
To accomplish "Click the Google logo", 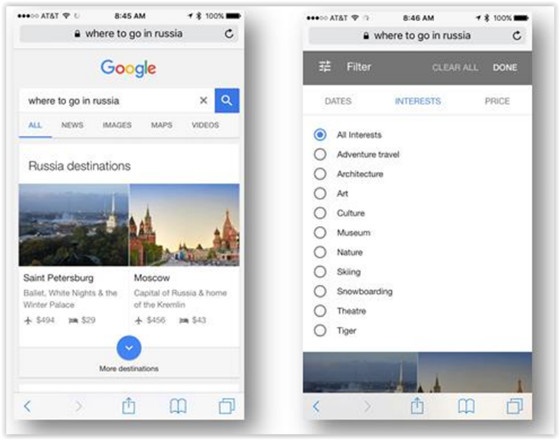I will (x=128, y=68).
